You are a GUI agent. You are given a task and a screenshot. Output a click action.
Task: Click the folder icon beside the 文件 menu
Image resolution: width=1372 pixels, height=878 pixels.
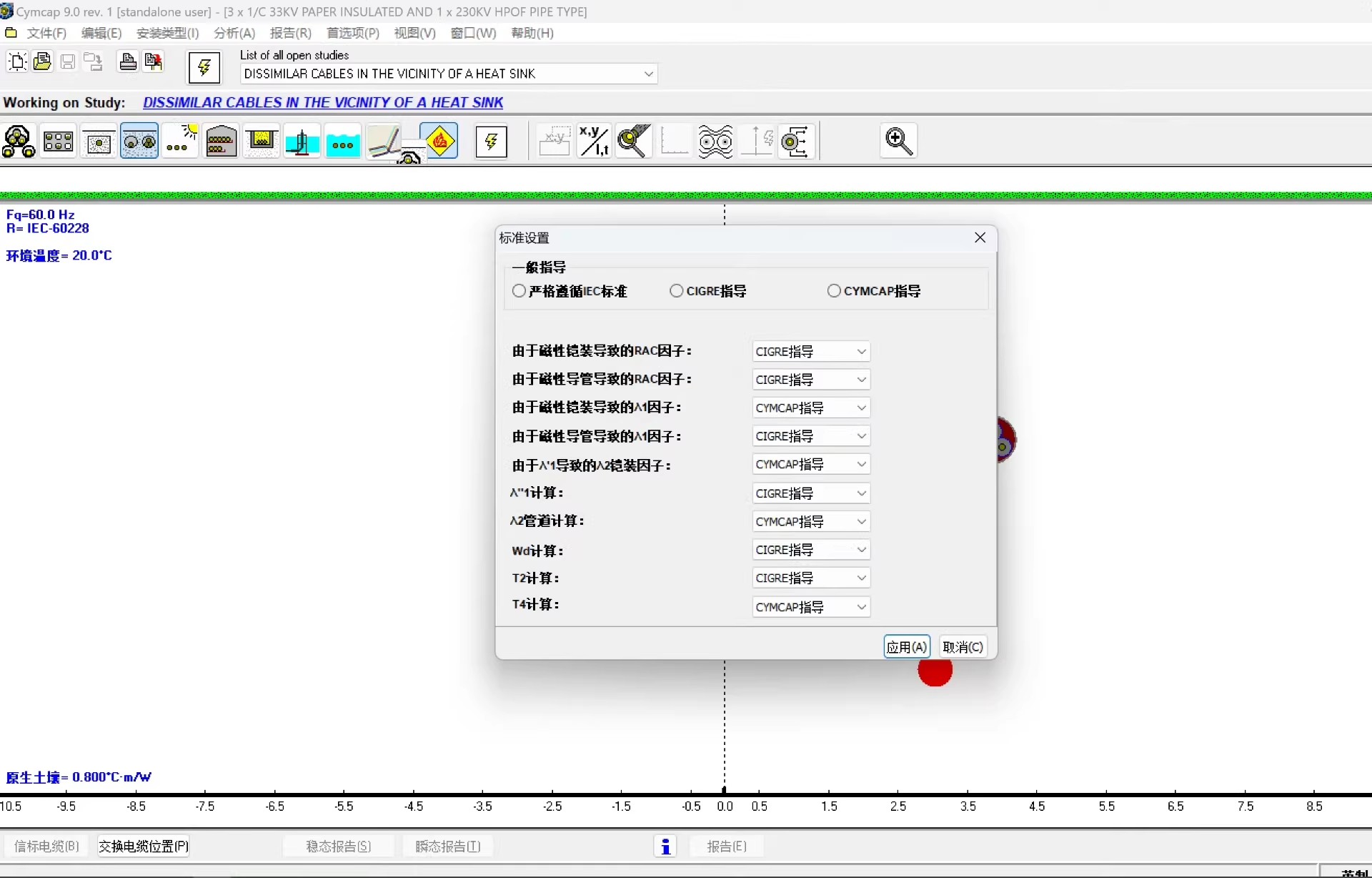point(11,33)
